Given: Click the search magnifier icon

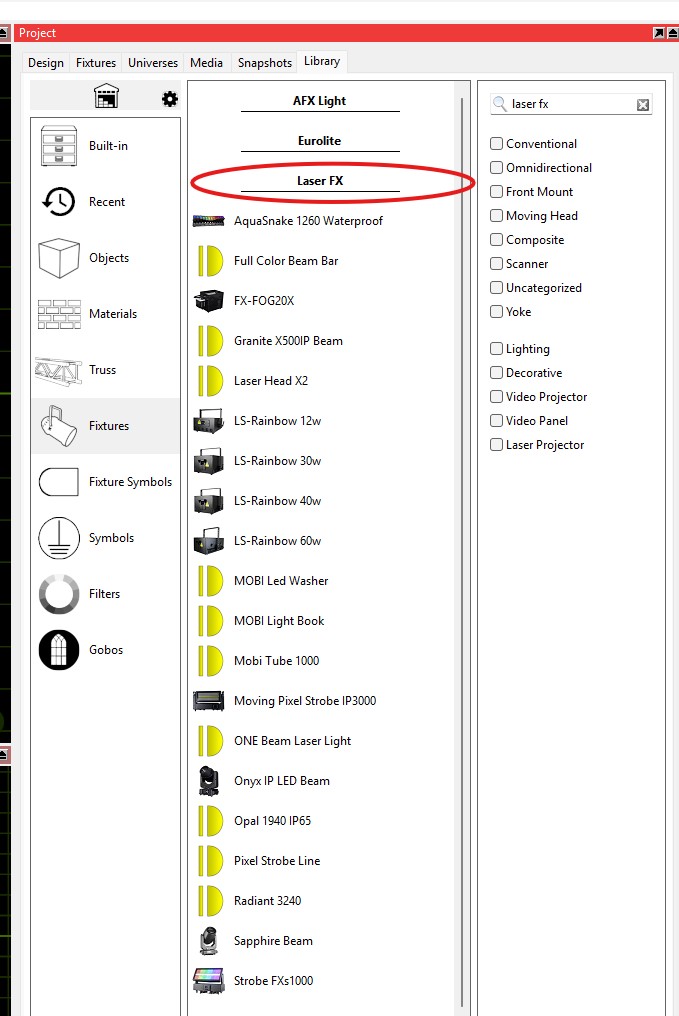Looking at the screenshot, I should [x=500, y=104].
